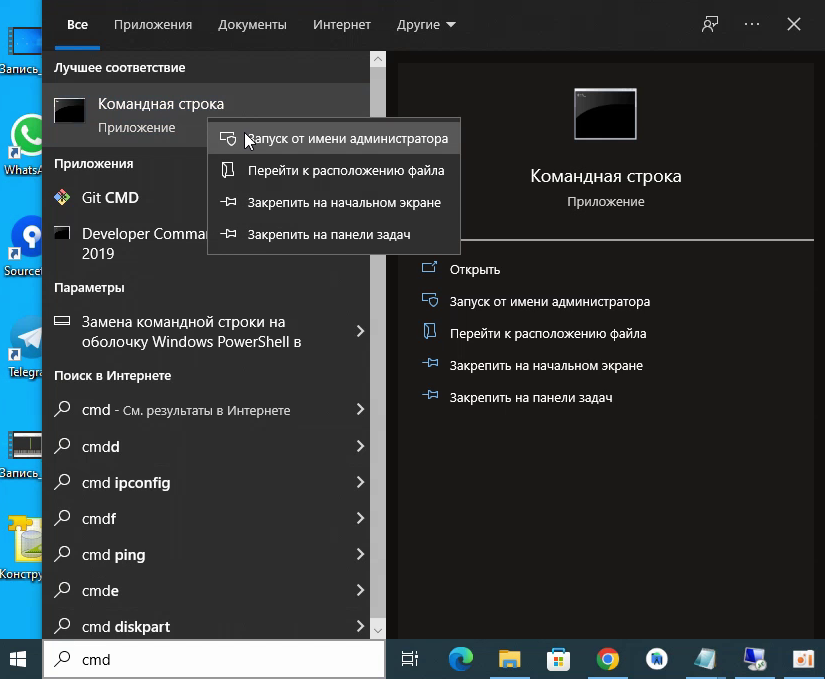The width and height of the screenshot is (825, 679).
Task: Click the scrollbar up arrow in results list
Action: [378, 59]
